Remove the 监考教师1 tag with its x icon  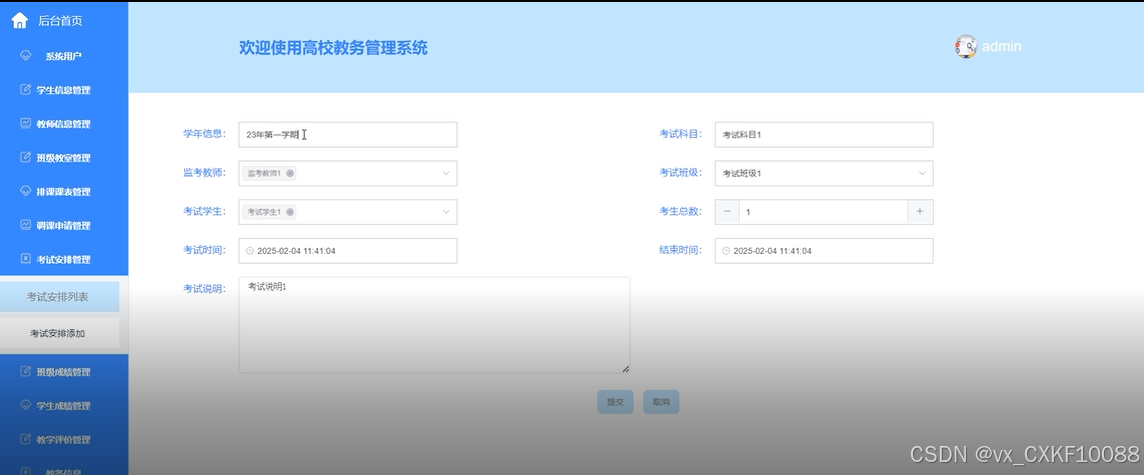(x=290, y=173)
